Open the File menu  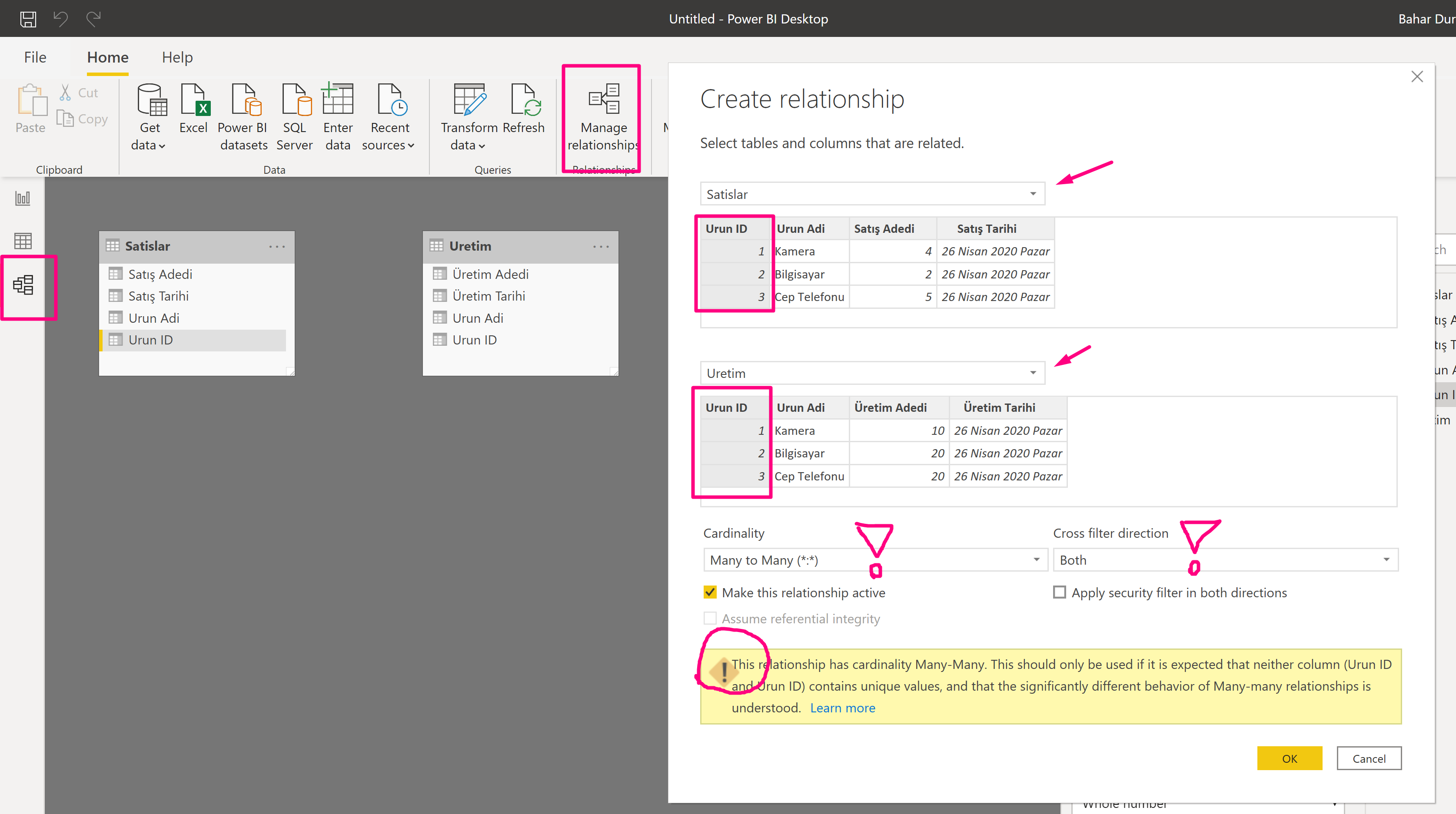[x=35, y=57]
